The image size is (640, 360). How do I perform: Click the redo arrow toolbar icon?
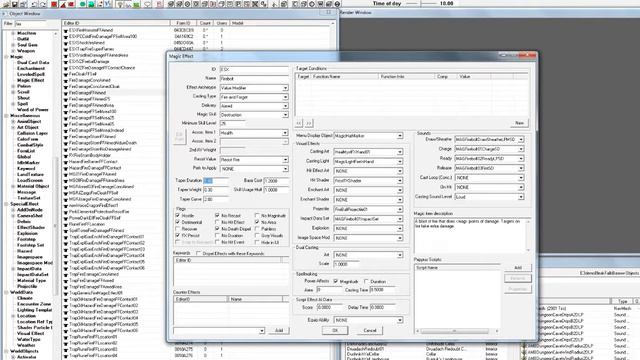(42, 4)
